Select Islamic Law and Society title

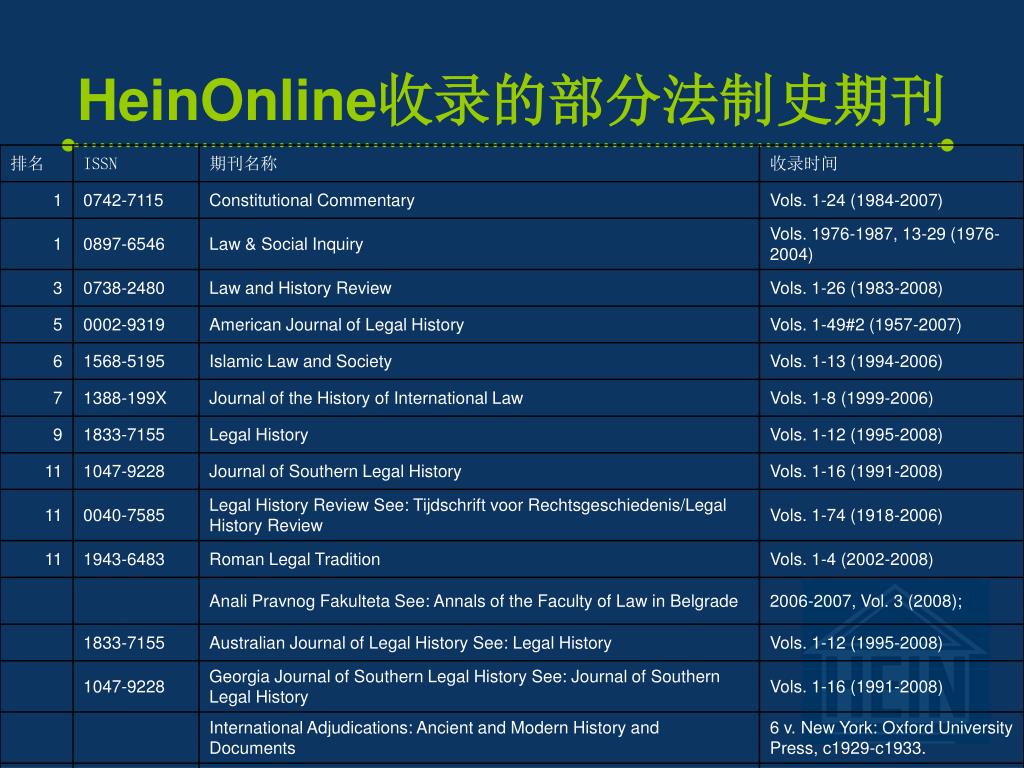coord(300,361)
